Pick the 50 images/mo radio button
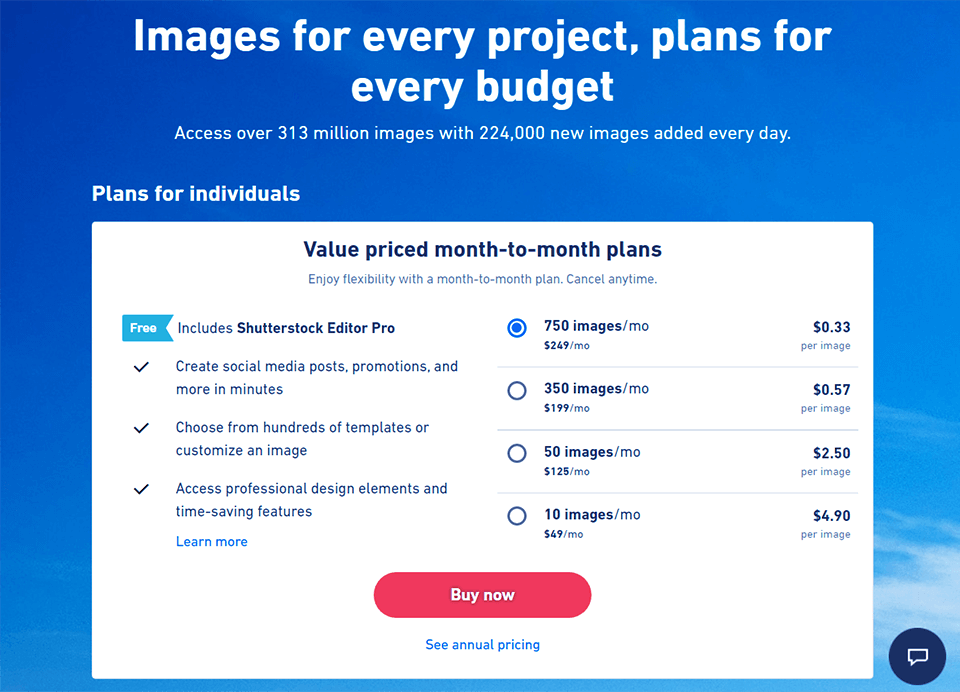 pyautogui.click(x=517, y=453)
